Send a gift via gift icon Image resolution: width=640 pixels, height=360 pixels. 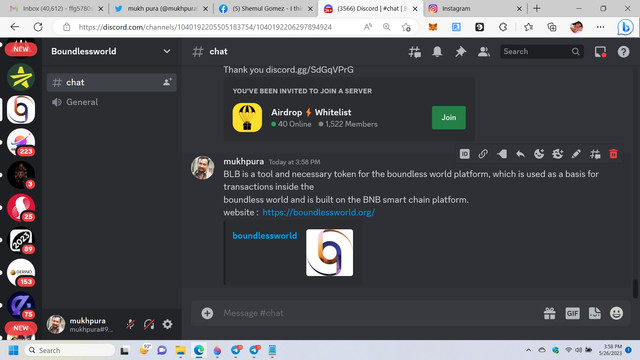pos(549,313)
